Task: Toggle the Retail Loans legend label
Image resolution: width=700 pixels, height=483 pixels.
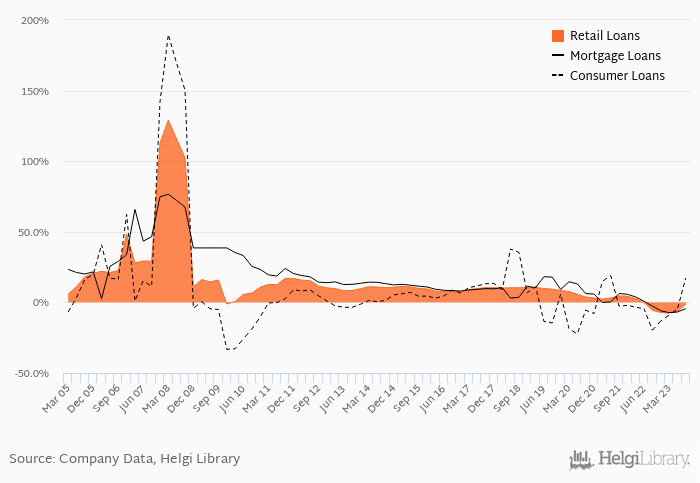Action: pyautogui.click(x=606, y=37)
